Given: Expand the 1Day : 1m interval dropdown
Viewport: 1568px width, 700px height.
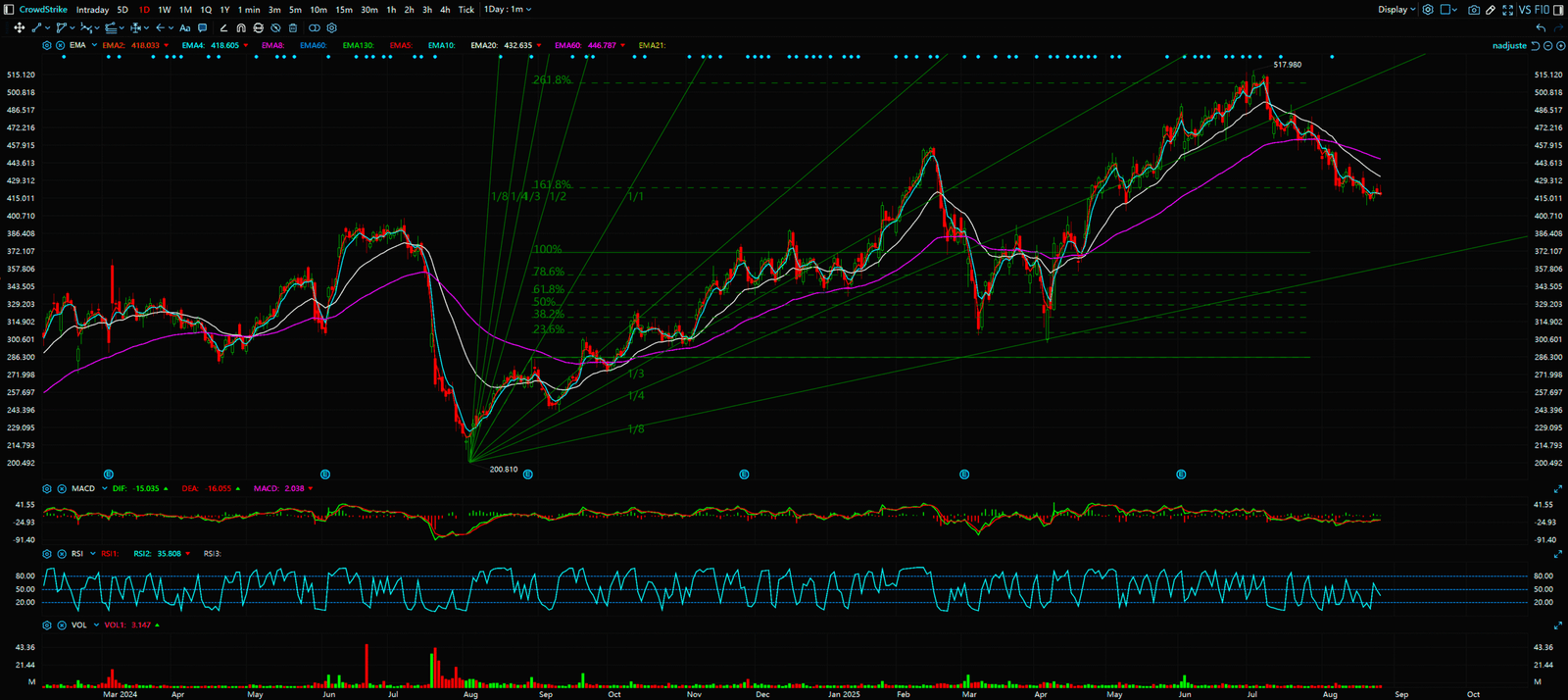Looking at the screenshot, I should click(508, 10).
